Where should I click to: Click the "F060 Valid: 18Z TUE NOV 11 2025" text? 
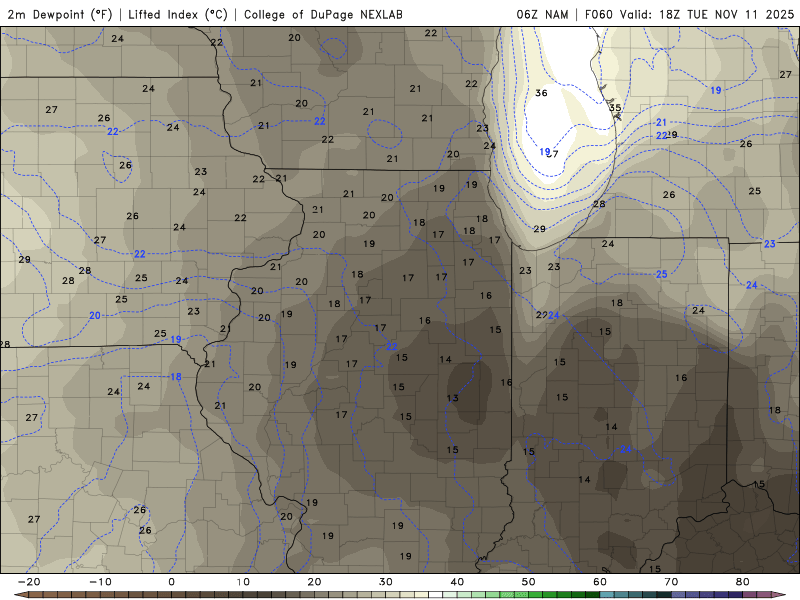coord(689,14)
